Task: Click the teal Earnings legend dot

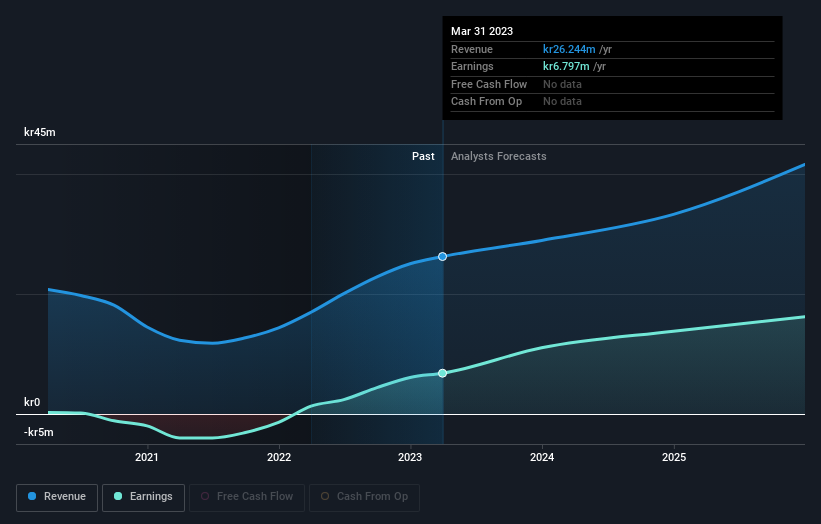Action: [x=118, y=496]
